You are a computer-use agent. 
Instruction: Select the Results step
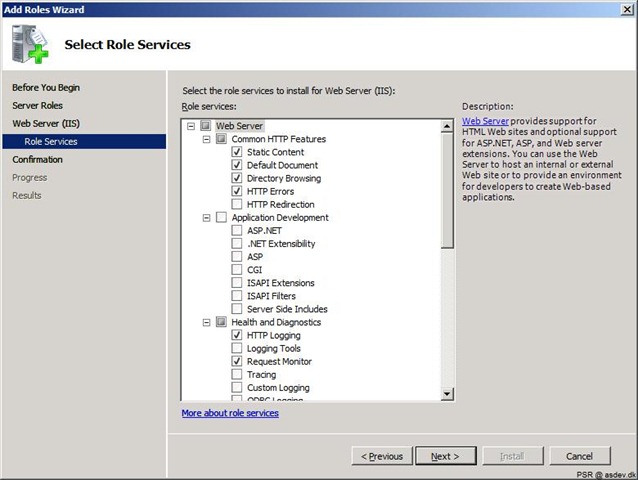[x=27, y=195]
